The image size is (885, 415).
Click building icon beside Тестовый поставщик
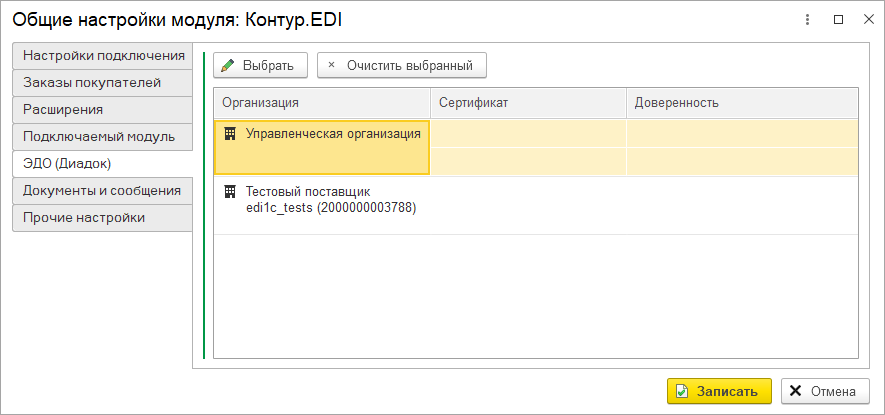coord(230,191)
